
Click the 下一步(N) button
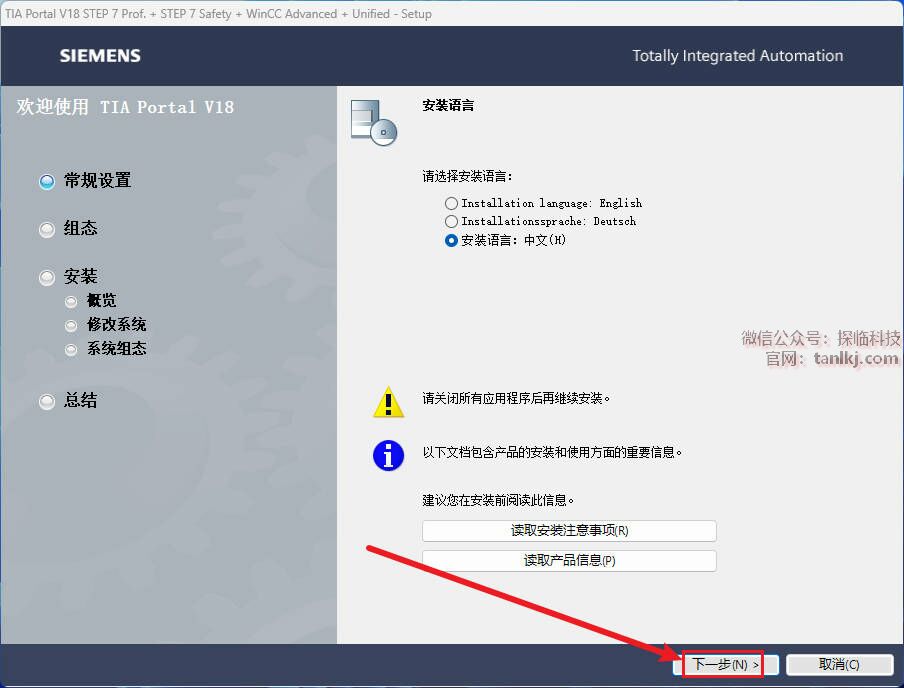(725, 664)
